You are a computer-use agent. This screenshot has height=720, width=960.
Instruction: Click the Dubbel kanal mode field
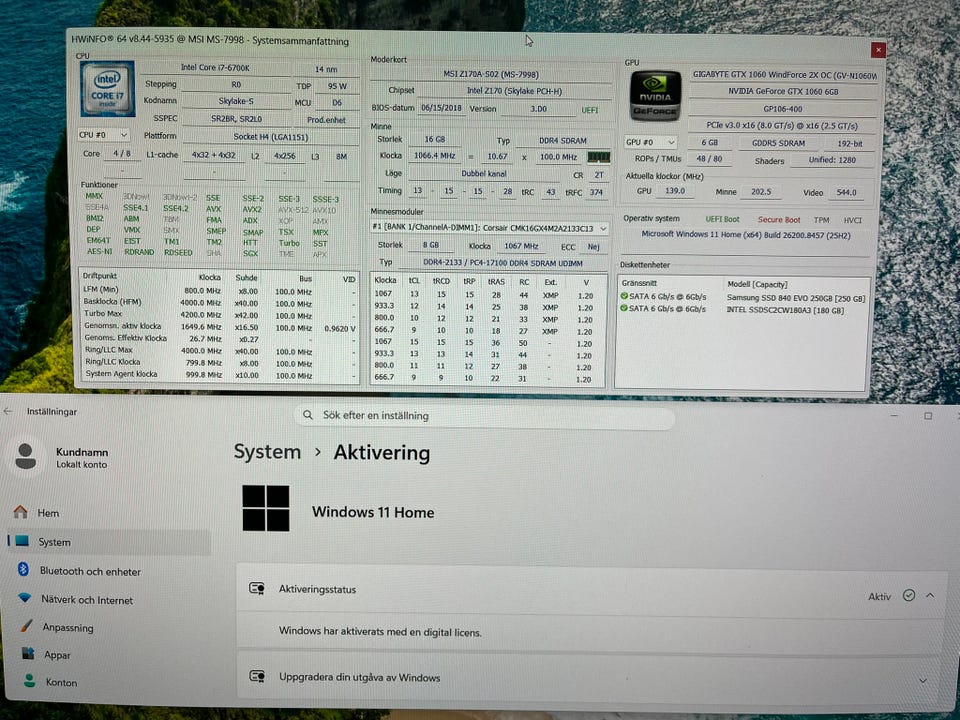click(484, 173)
